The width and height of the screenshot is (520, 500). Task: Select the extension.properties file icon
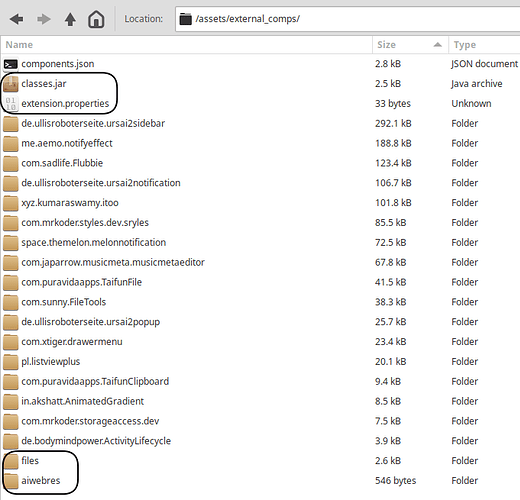(x=11, y=104)
